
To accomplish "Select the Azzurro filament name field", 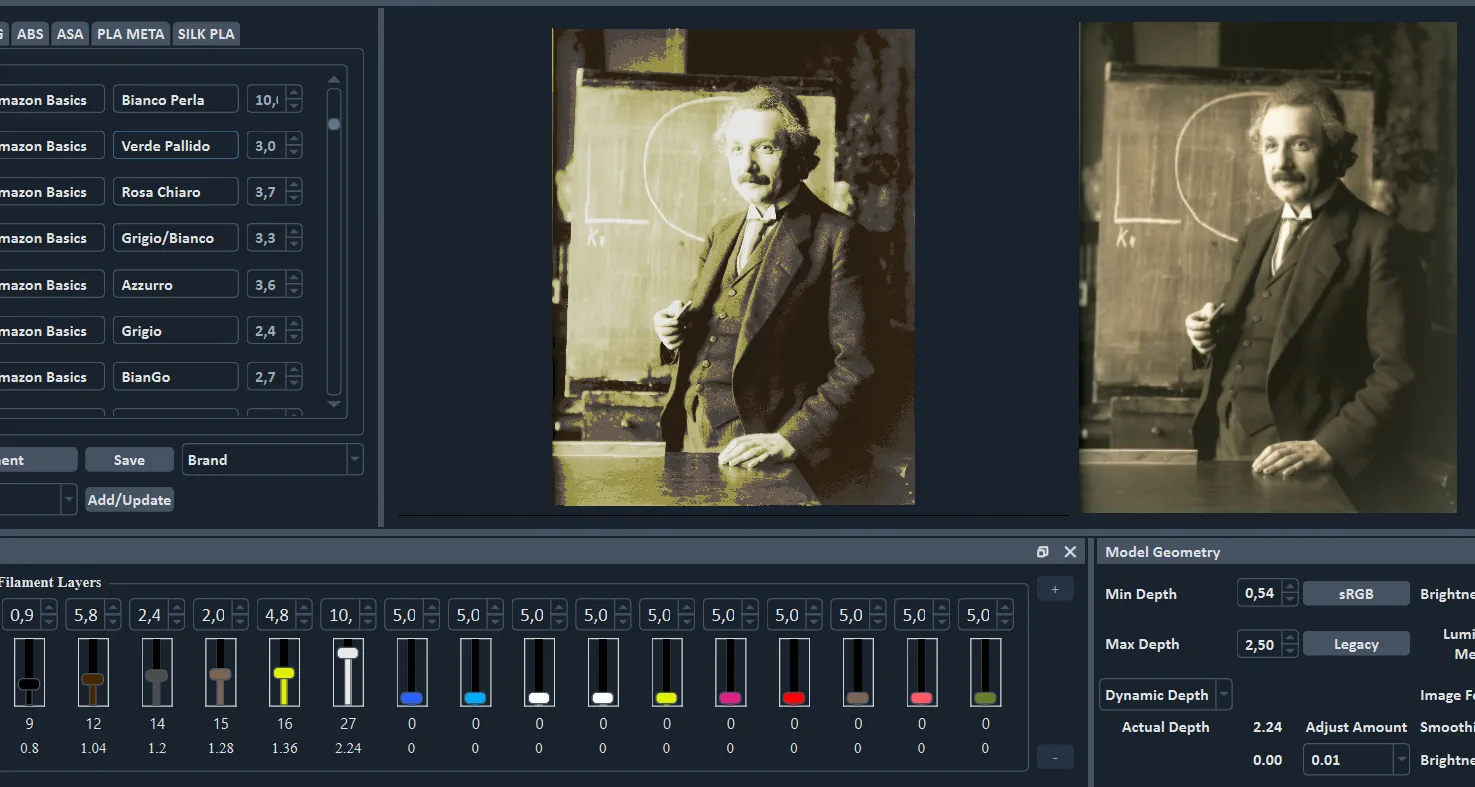I will tap(176, 285).
